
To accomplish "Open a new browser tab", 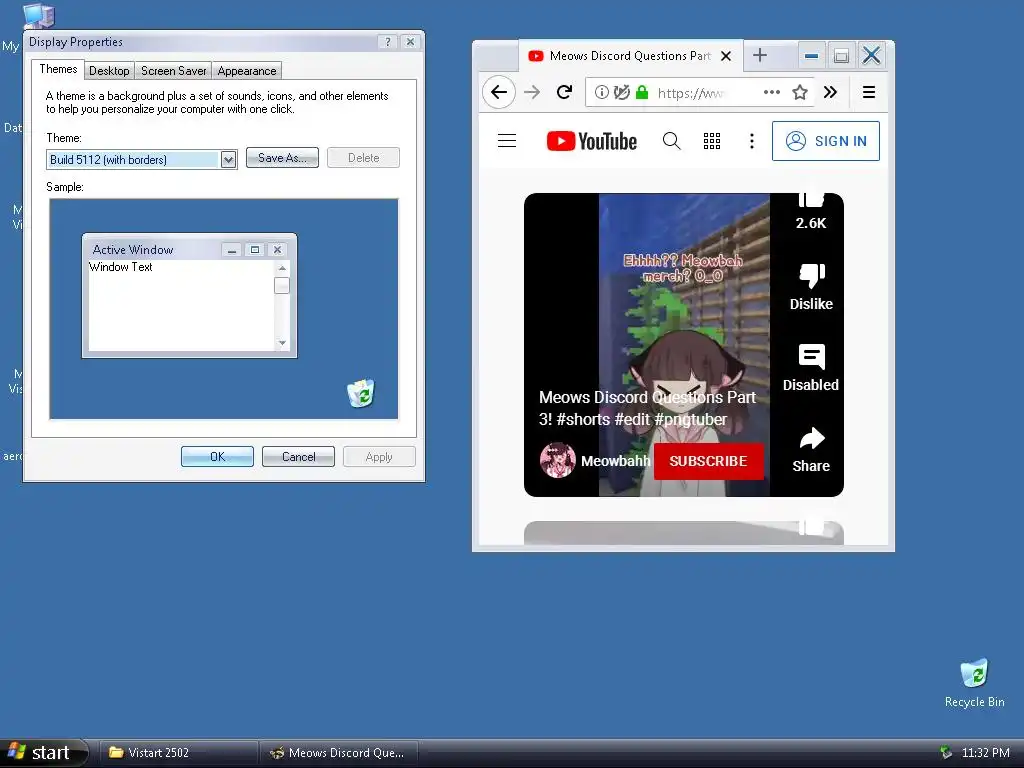I will pos(760,56).
